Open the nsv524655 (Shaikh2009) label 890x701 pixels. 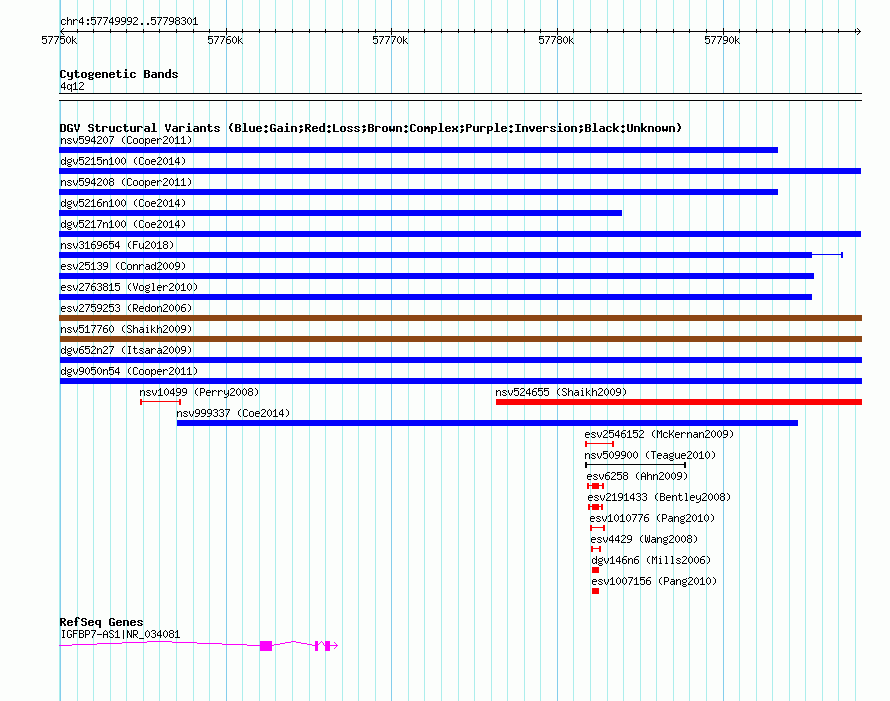click(561, 392)
